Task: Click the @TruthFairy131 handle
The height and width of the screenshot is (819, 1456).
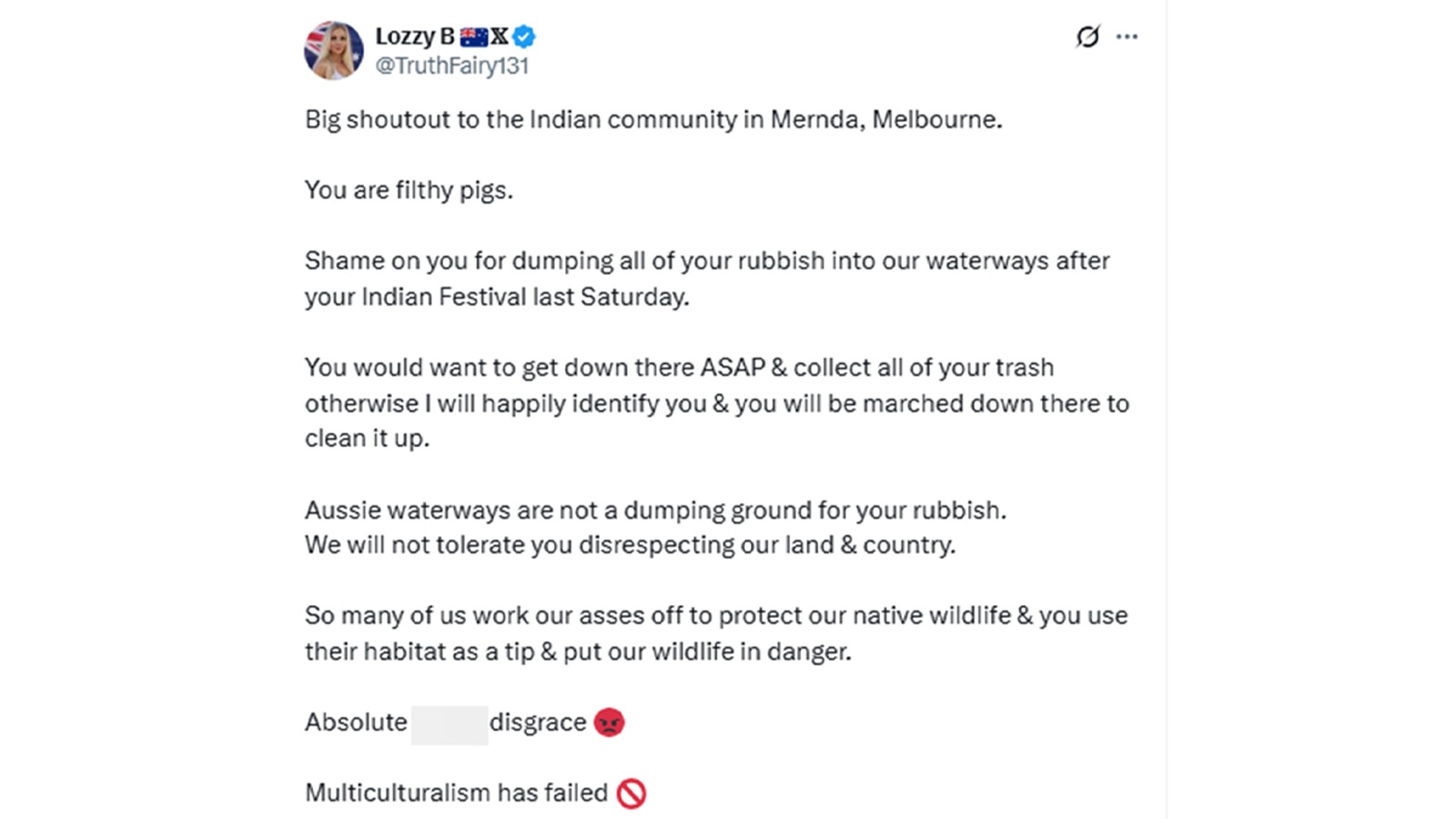Action: tap(452, 66)
